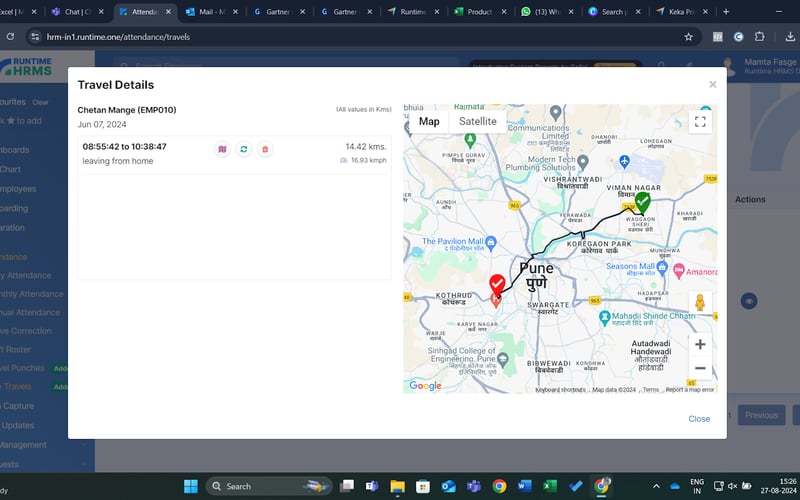Open Outlook from taskbar

tap(448, 486)
